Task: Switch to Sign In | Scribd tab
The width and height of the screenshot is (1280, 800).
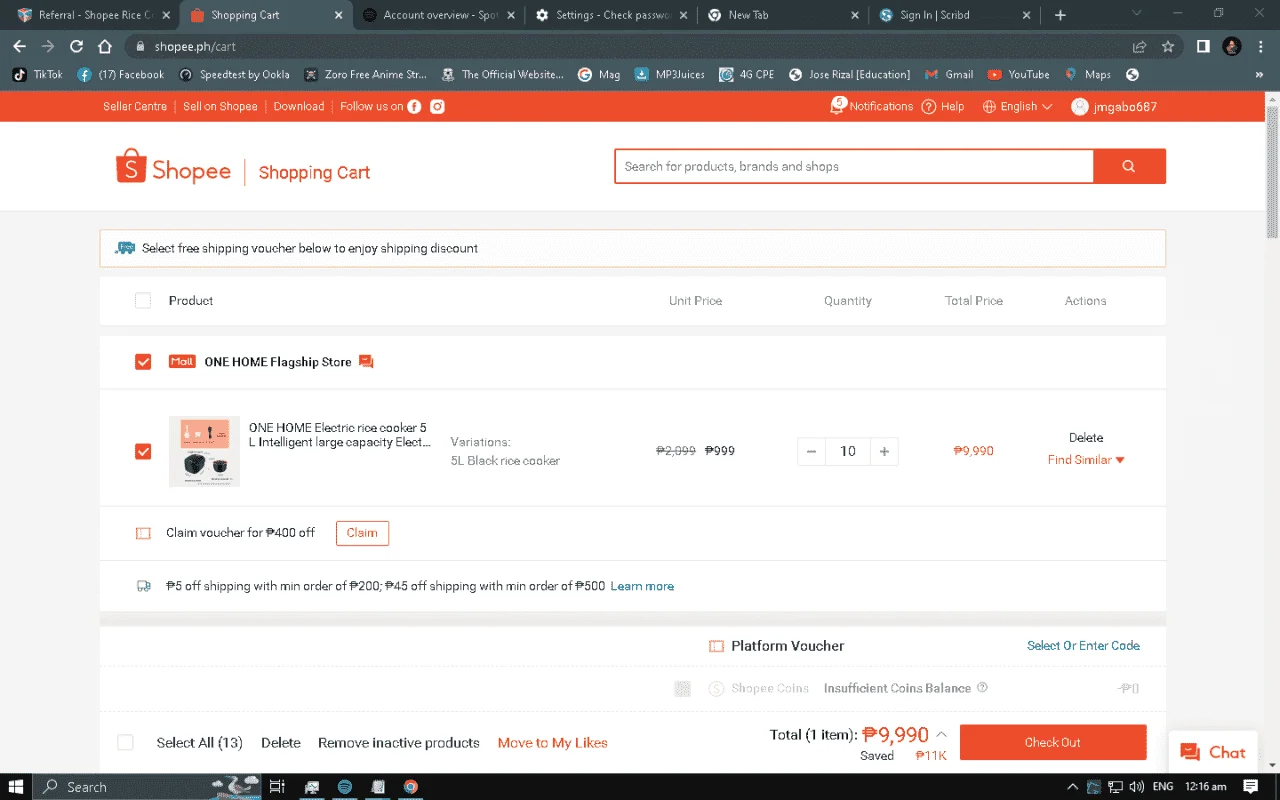Action: pos(956,15)
